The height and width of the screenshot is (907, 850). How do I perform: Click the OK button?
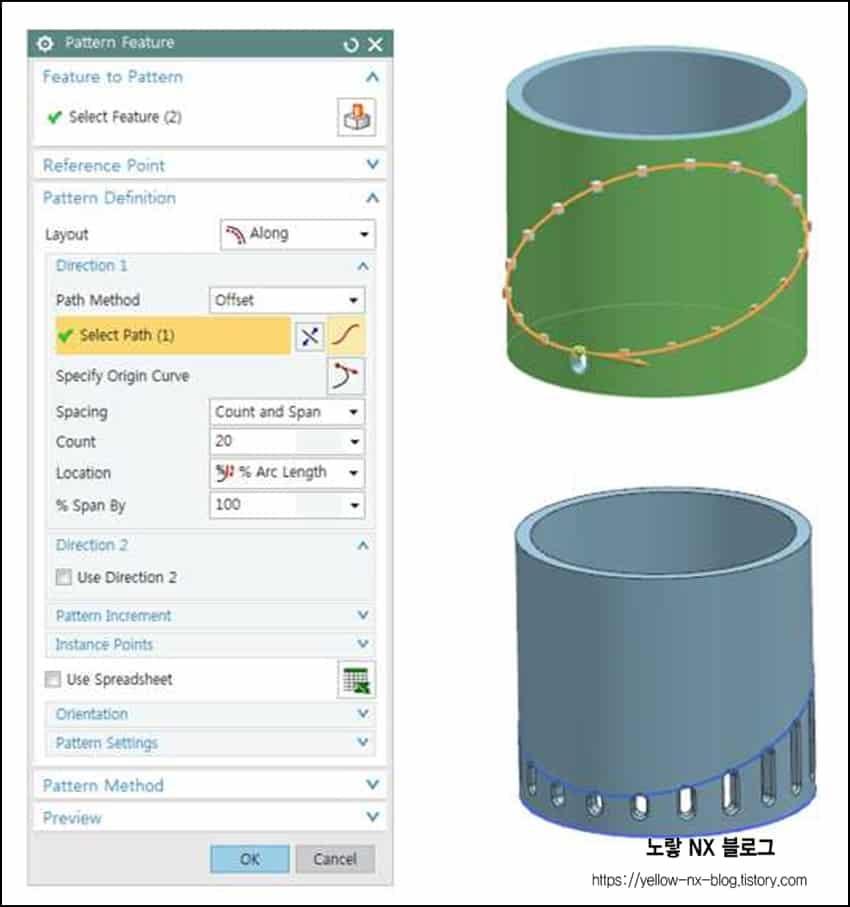[250, 859]
